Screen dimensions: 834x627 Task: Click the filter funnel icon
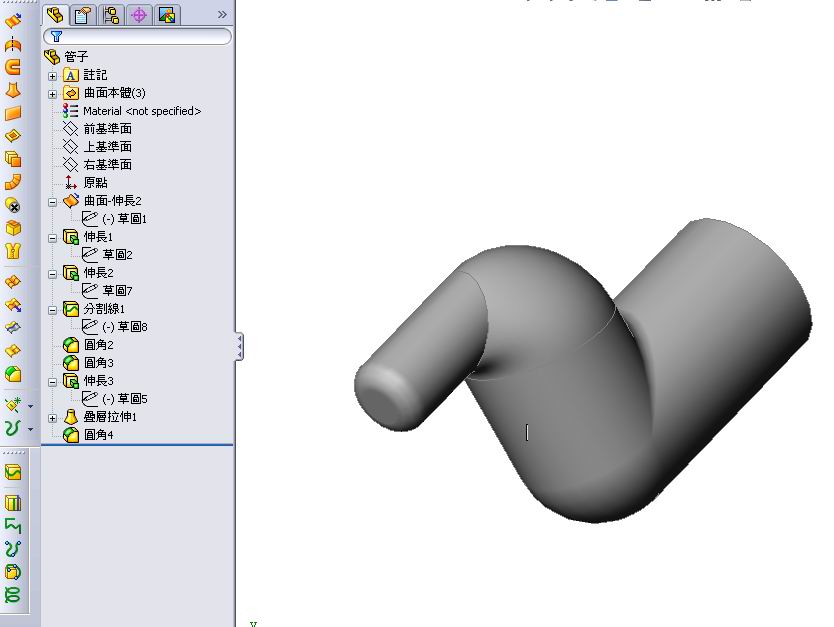click(56, 36)
